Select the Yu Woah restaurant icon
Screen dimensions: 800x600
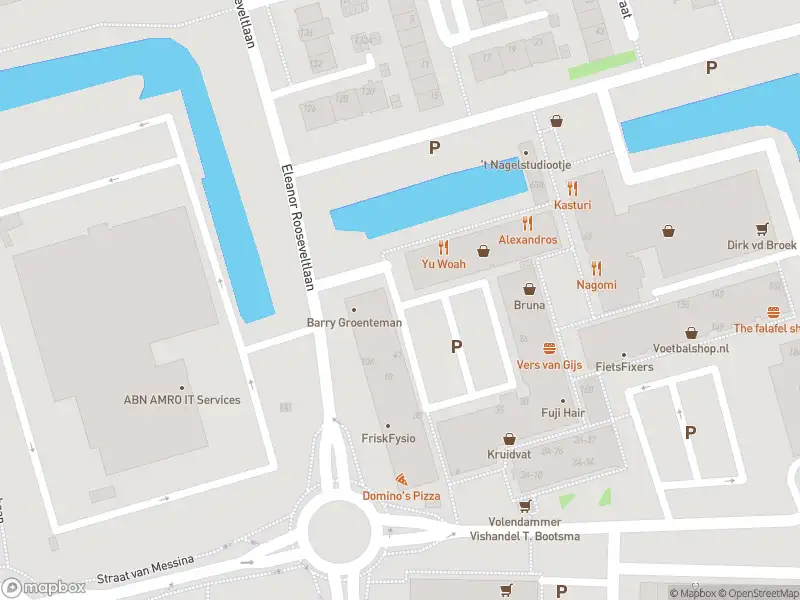443,248
